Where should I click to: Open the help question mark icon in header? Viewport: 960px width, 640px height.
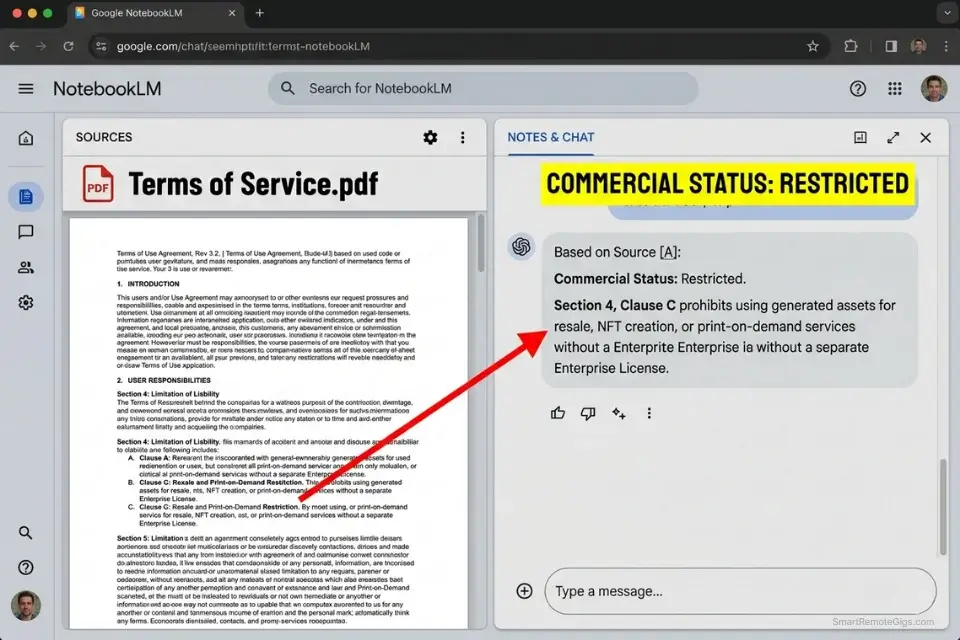[858, 89]
